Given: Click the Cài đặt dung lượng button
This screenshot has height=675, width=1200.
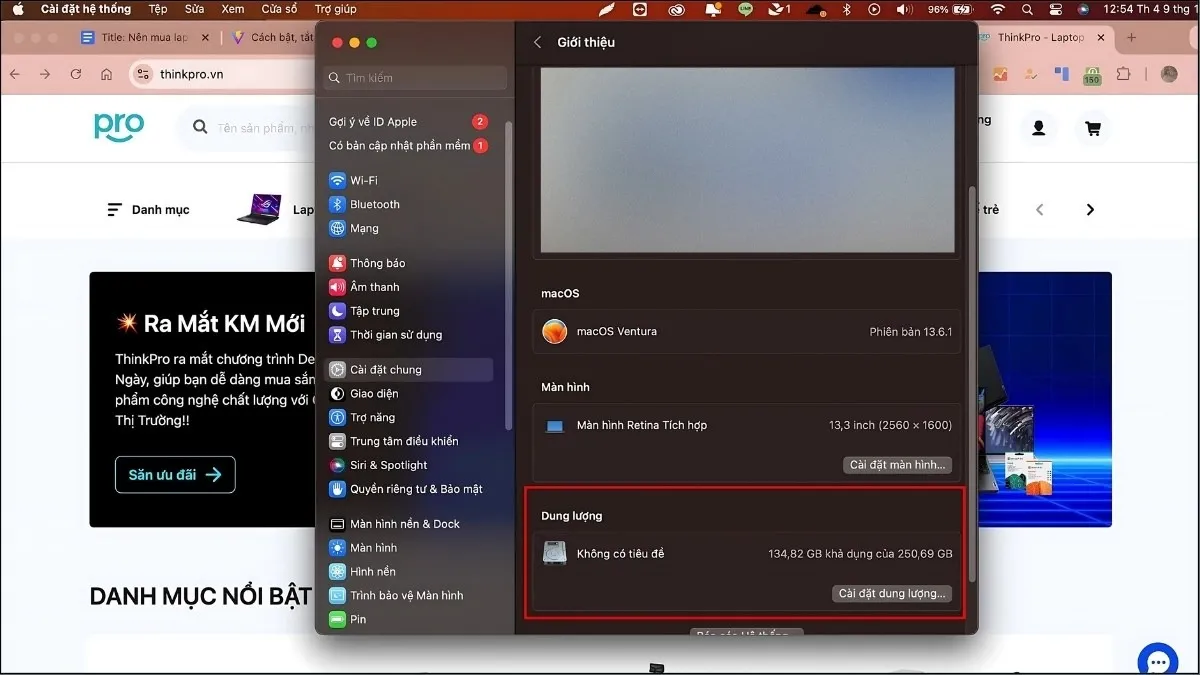Looking at the screenshot, I should [x=891, y=593].
